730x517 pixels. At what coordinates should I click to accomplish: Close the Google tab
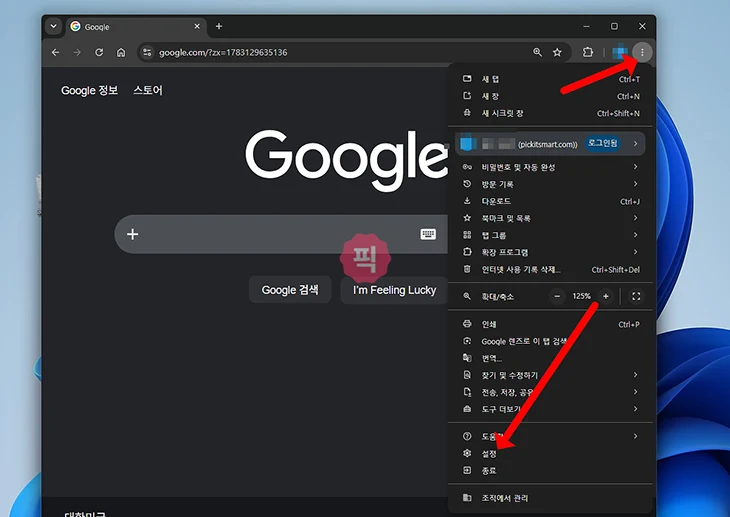[197, 27]
